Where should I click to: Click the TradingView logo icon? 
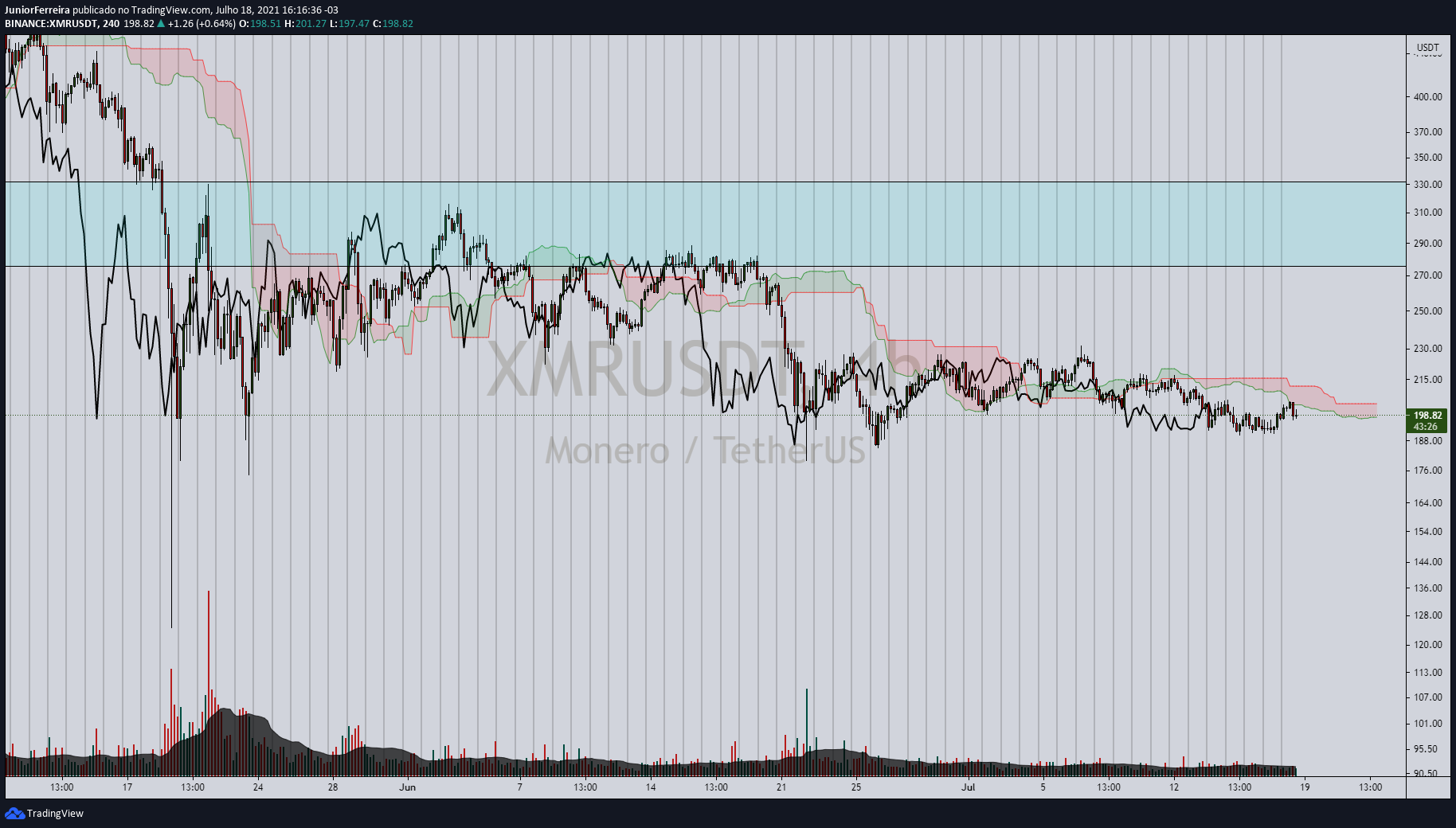tap(14, 813)
